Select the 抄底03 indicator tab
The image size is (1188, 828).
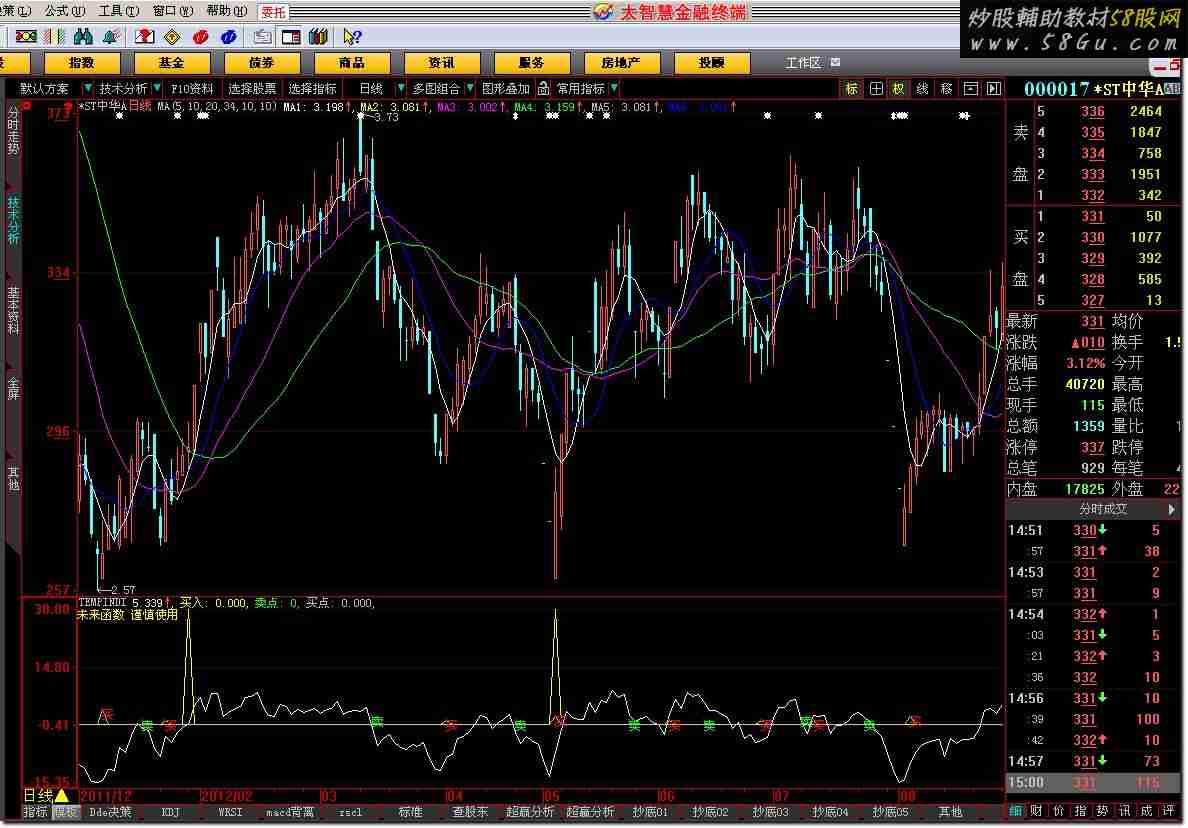pos(770,812)
